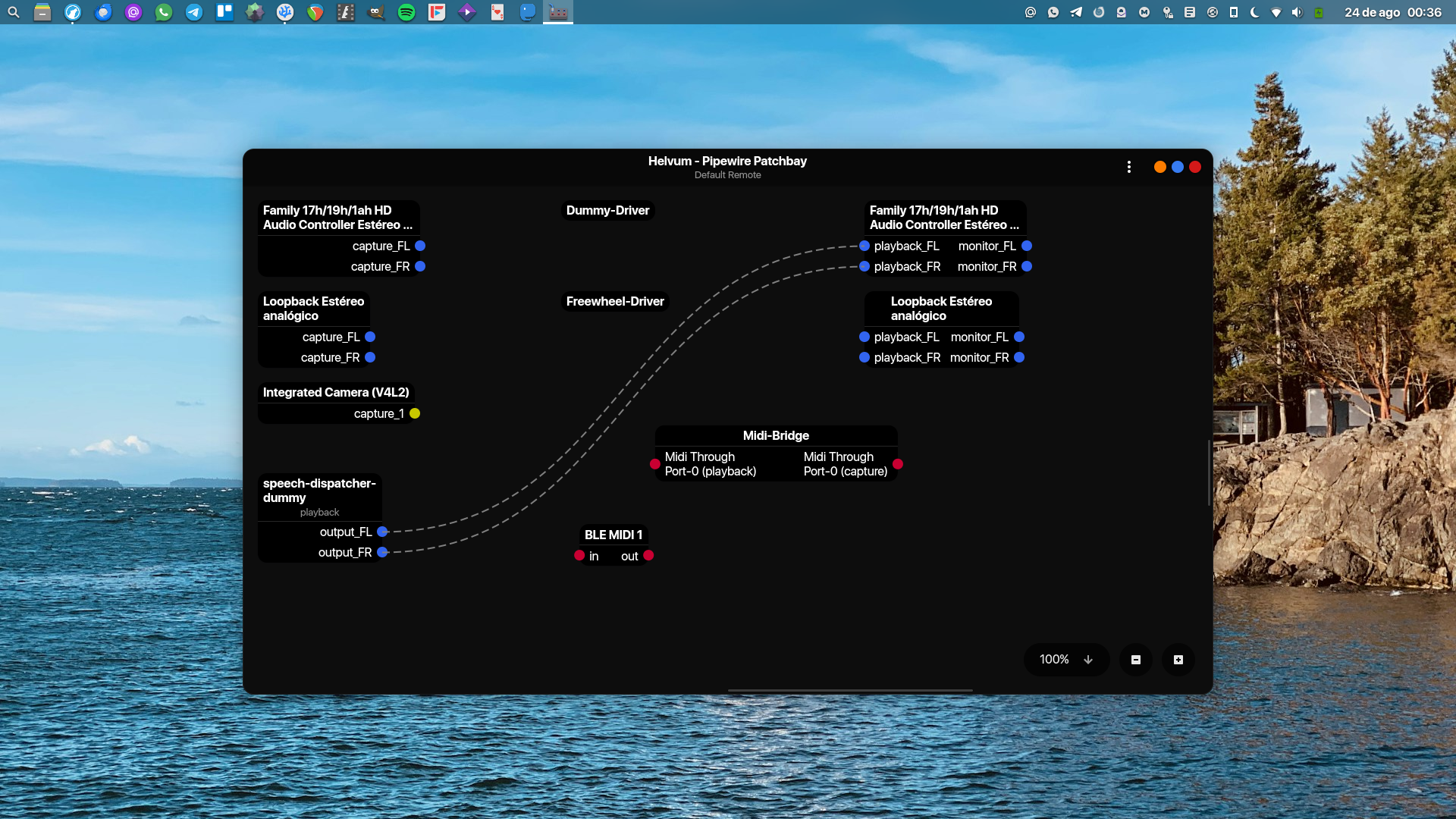Viewport: 1456px width, 819px height.
Task: Select the Freewheel-Driver node
Action: (615, 302)
